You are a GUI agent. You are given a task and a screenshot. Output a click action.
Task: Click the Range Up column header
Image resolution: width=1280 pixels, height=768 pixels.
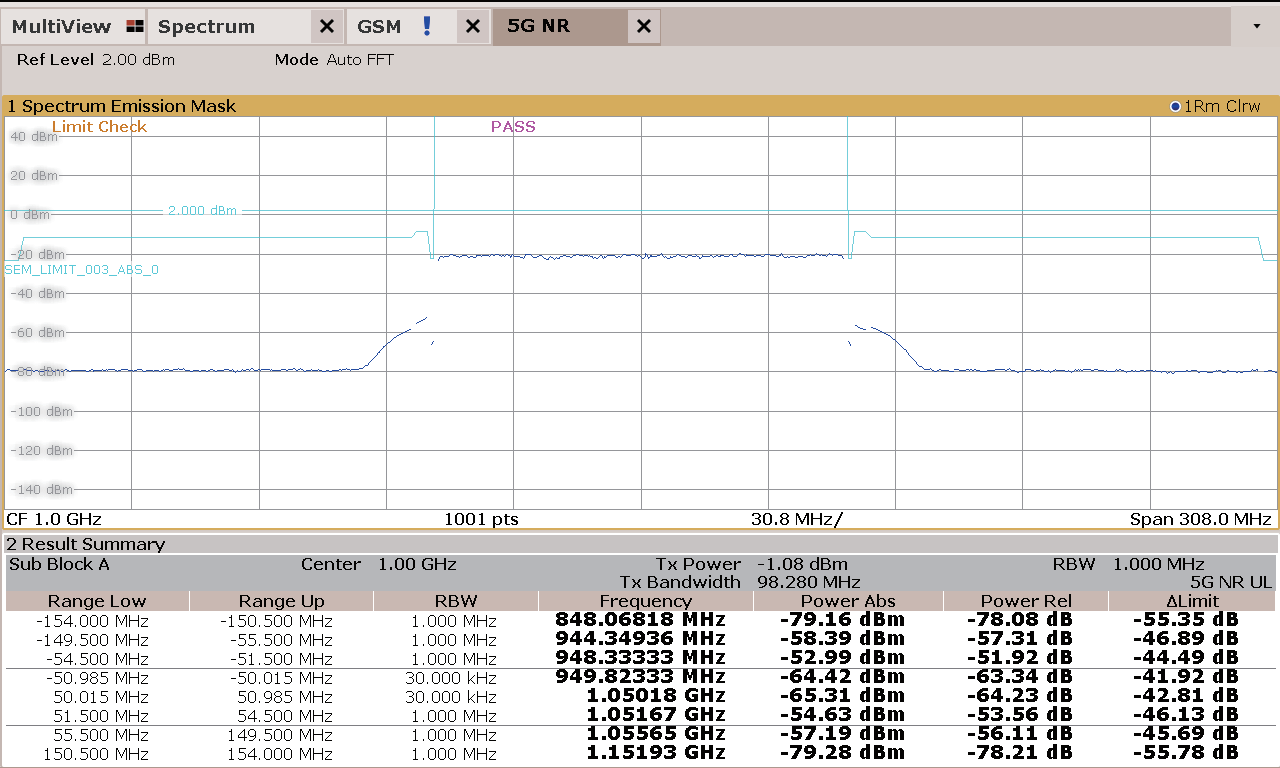[x=281, y=601]
